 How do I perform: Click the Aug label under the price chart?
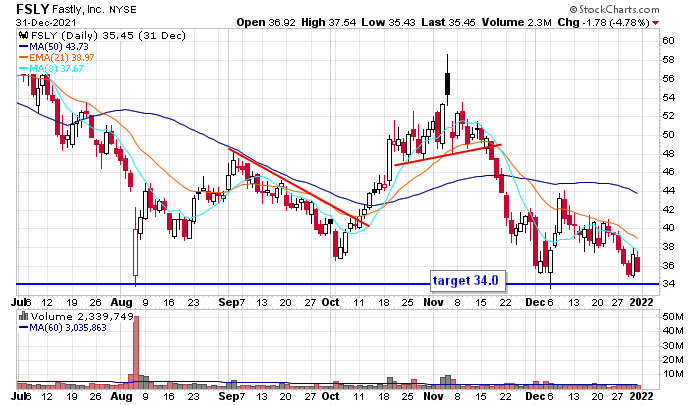tap(121, 303)
